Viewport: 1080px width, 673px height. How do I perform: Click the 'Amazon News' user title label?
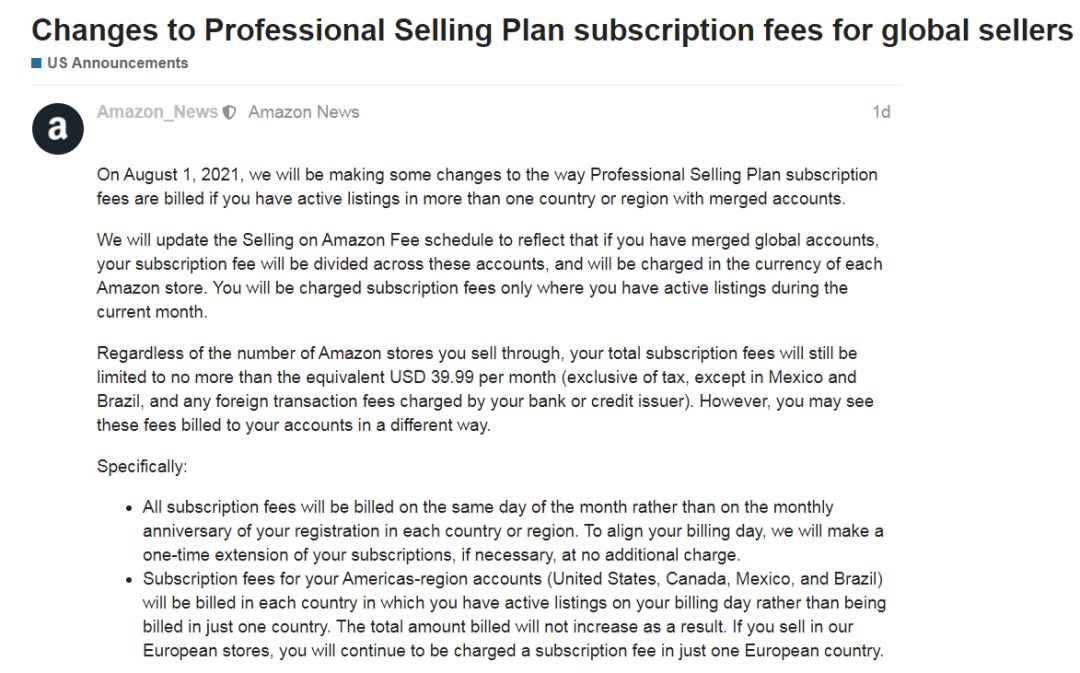coord(304,112)
